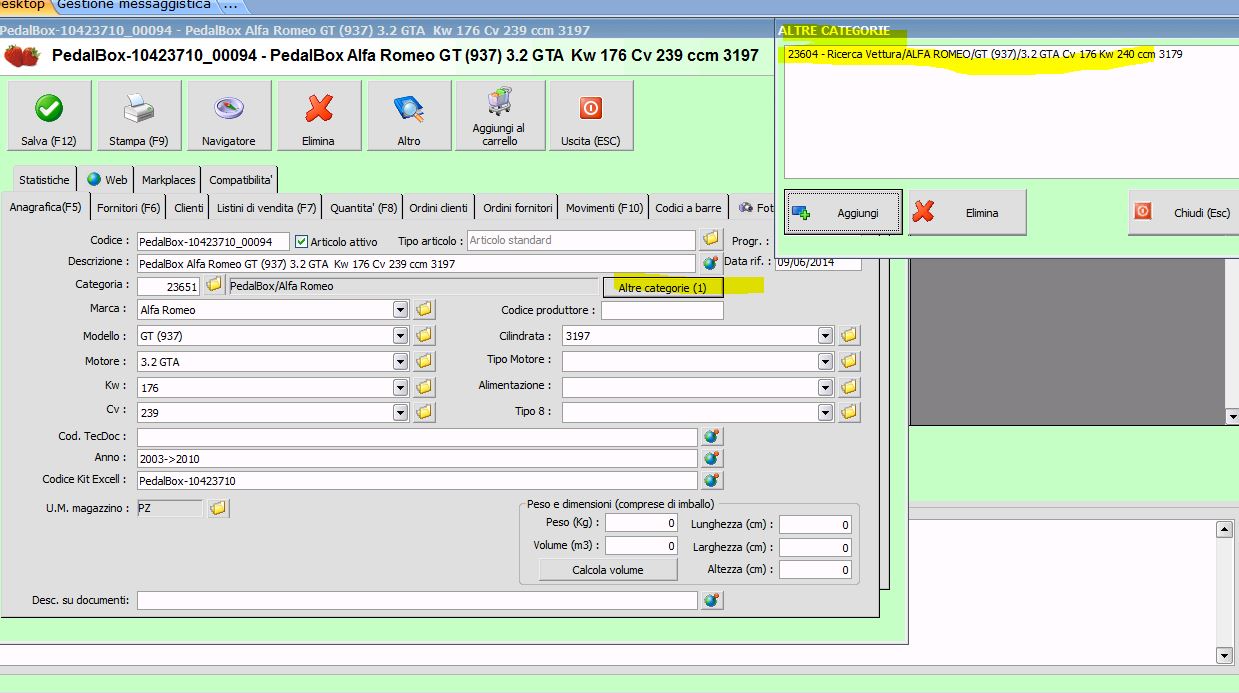Click the Elimina red X toolbar button
The height and width of the screenshot is (693, 1239).
319,115
